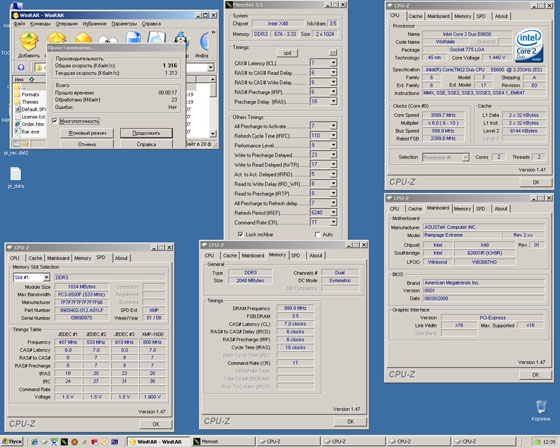Open the Command Rate (CR) dropdown in MemSet
Image resolution: width=560 pixels, height=448 pixels.
tap(333, 222)
